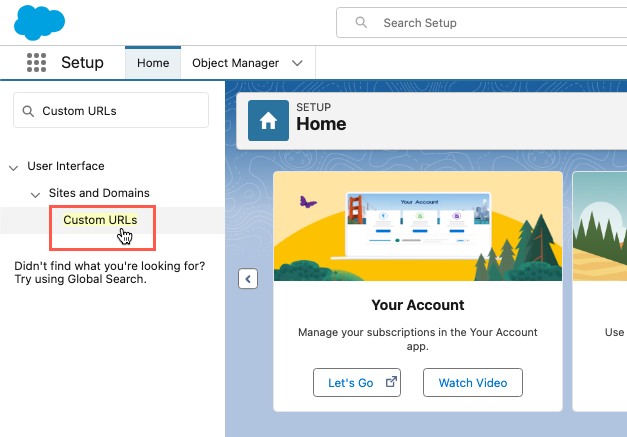Click the carousel previous arrow button

(x=248, y=279)
